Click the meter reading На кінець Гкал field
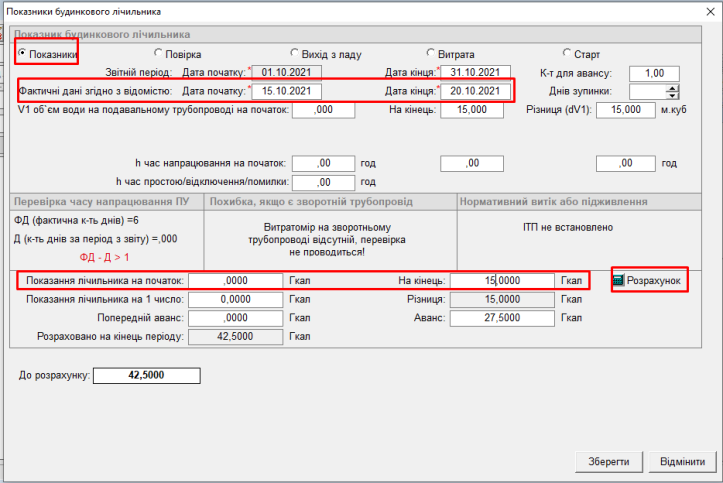This screenshot has width=723, height=483. (x=501, y=281)
